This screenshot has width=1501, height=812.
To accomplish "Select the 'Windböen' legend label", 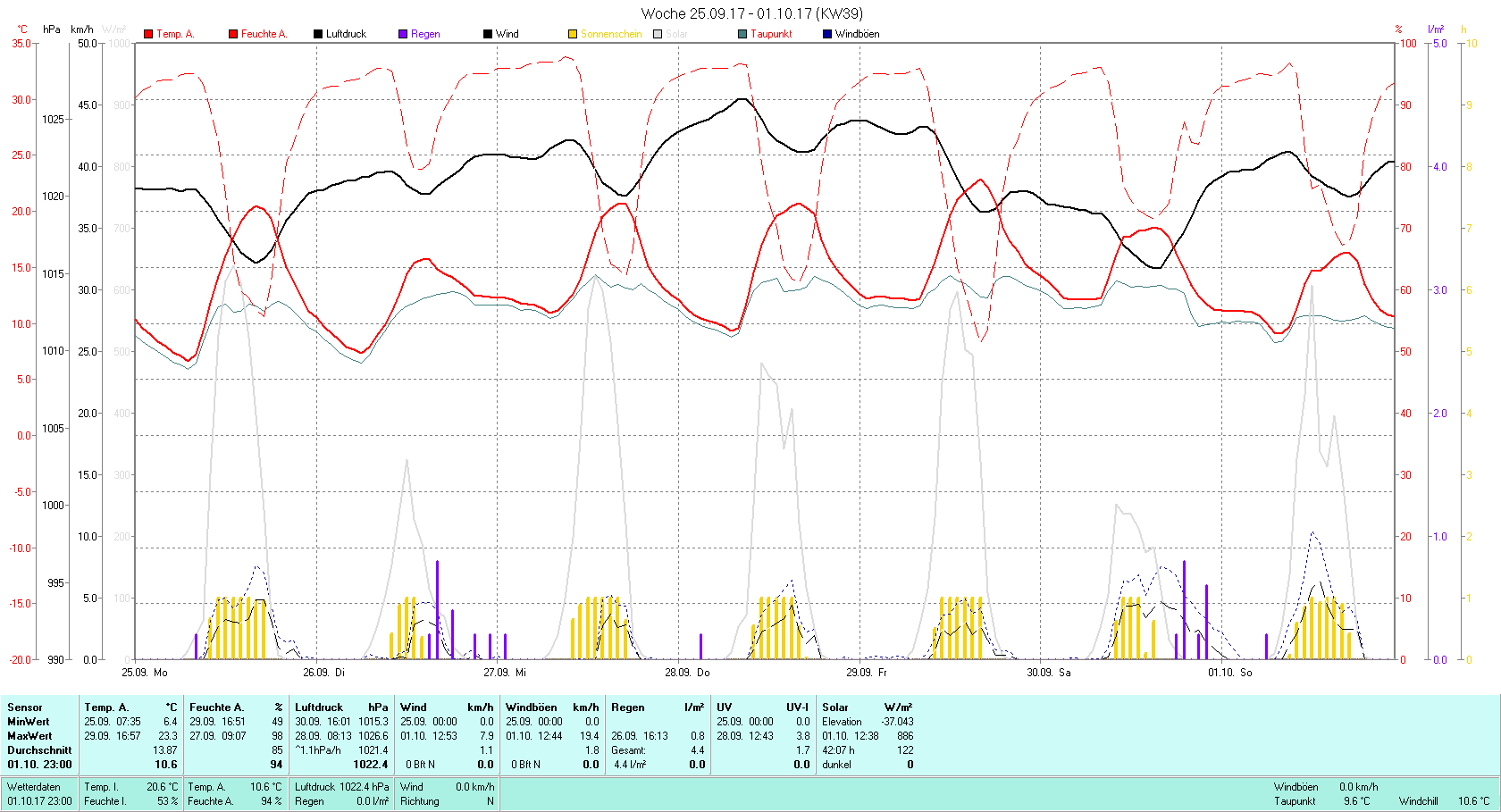I will tap(857, 34).
